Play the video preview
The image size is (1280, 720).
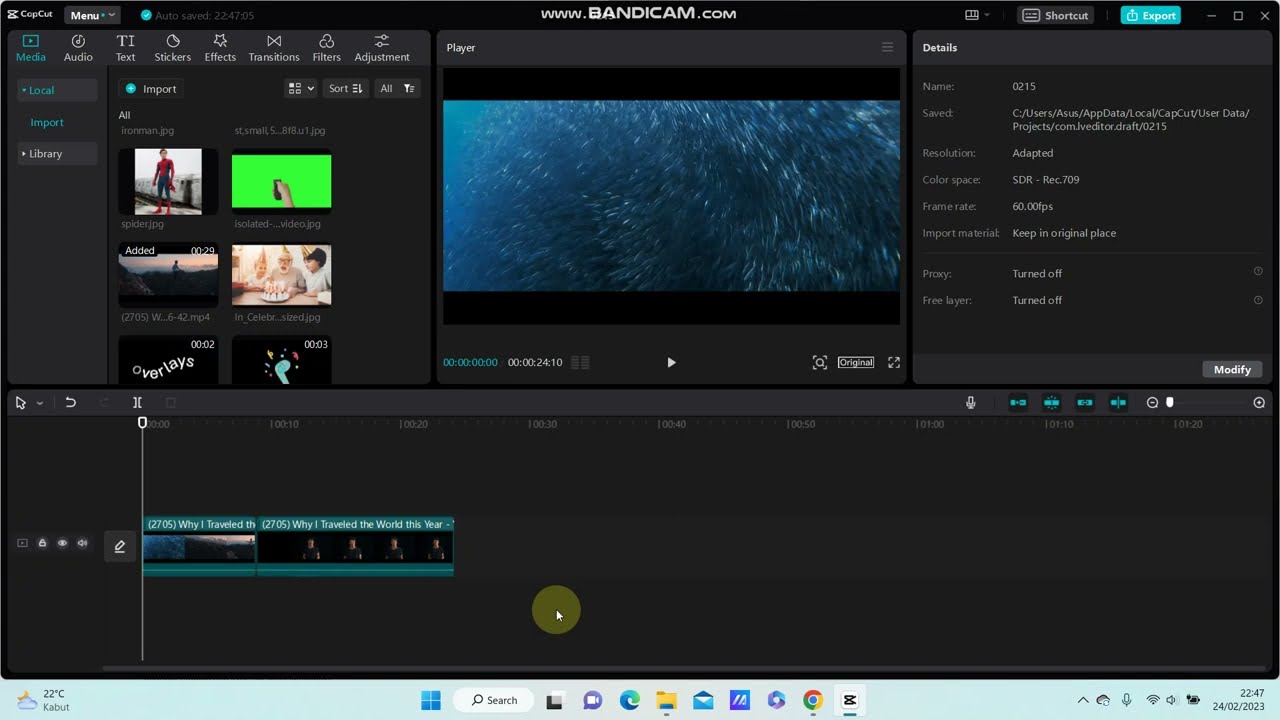(x=671, y=363)
